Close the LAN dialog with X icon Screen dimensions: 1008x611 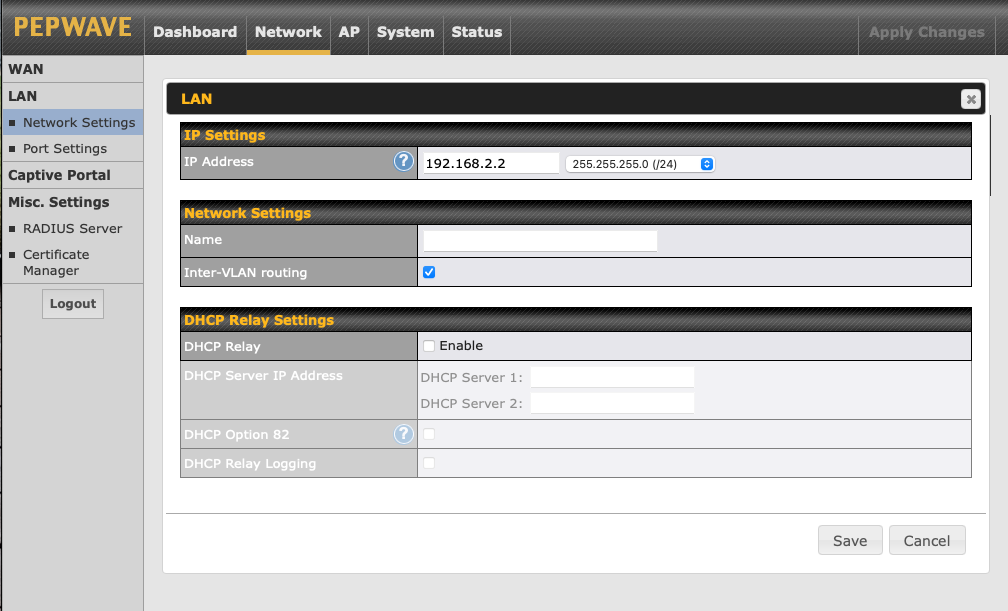pos(970,99)
